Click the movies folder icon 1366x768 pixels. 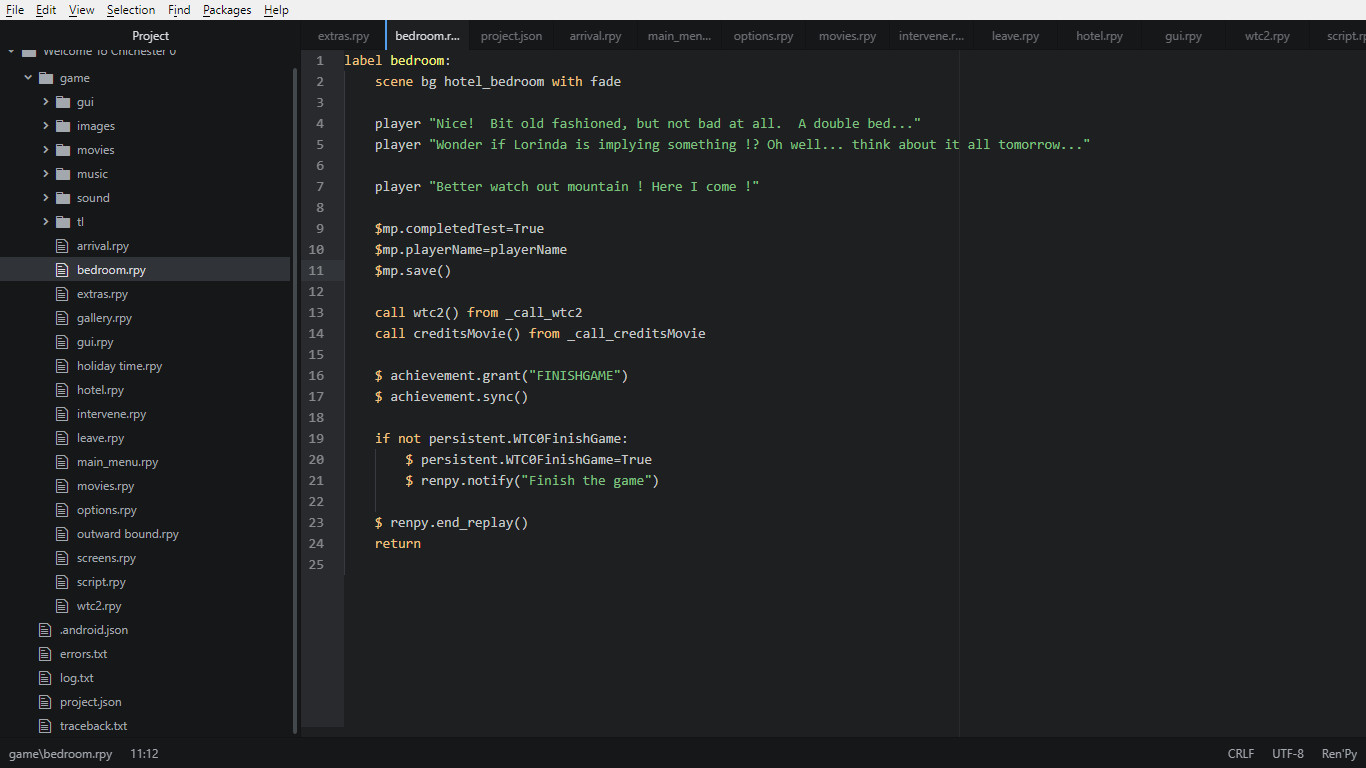click(62, 149)
